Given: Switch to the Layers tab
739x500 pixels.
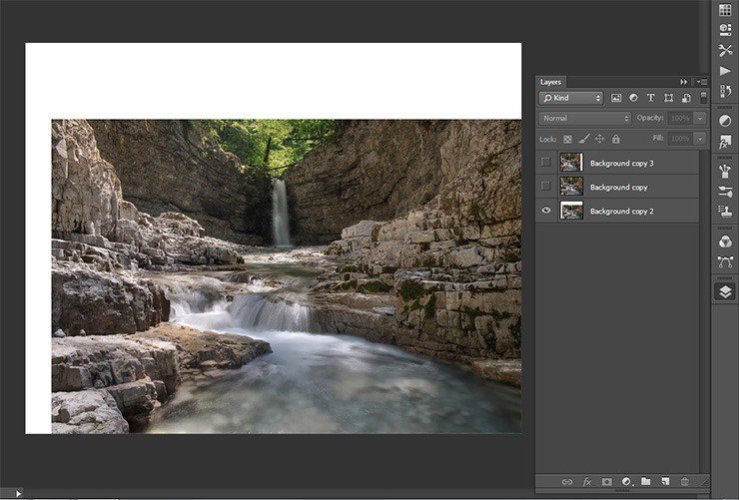Looking at the screenshot, I should 551,82.
